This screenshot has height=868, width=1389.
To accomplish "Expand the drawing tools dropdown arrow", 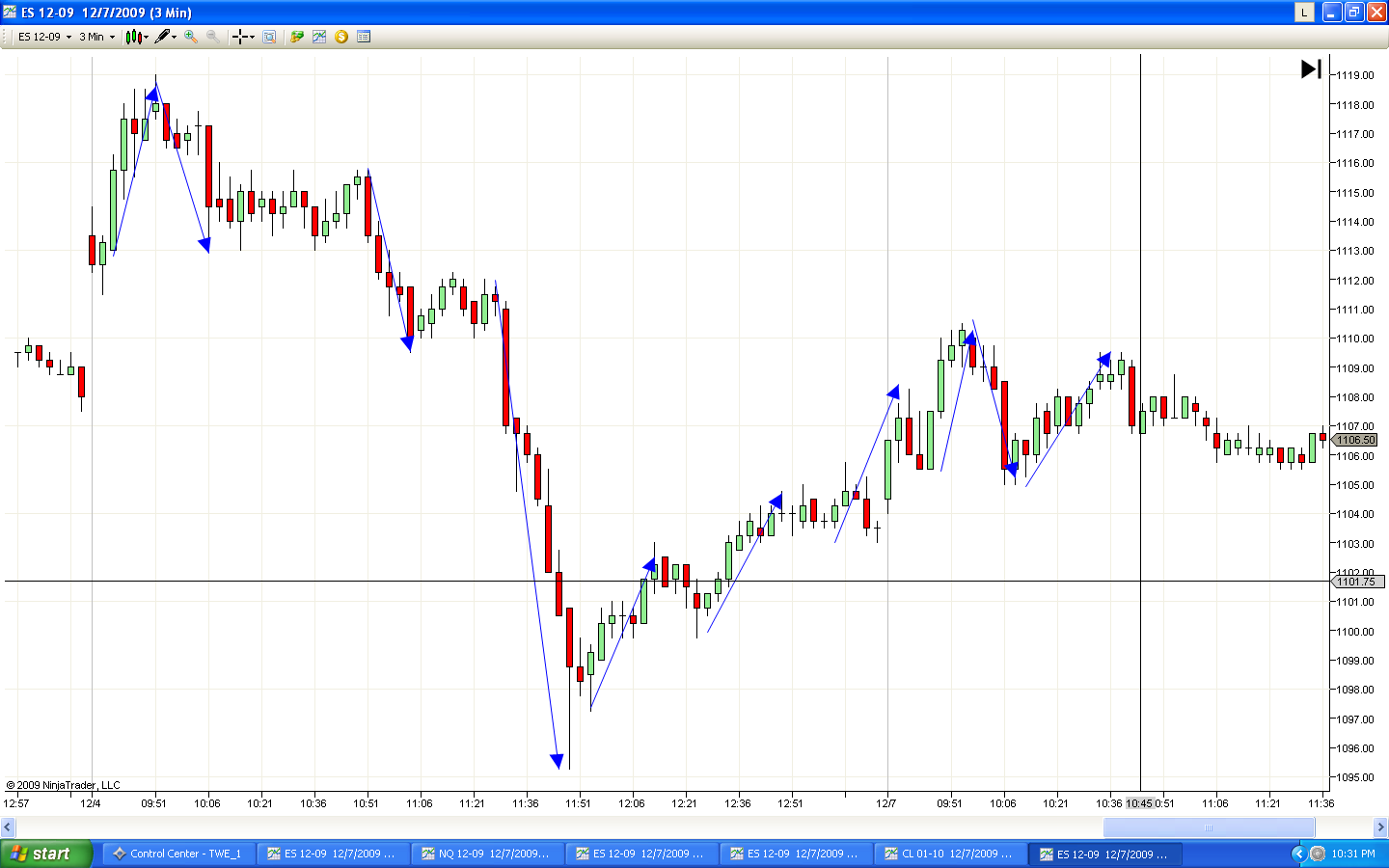I will click(x=174, y=38).
